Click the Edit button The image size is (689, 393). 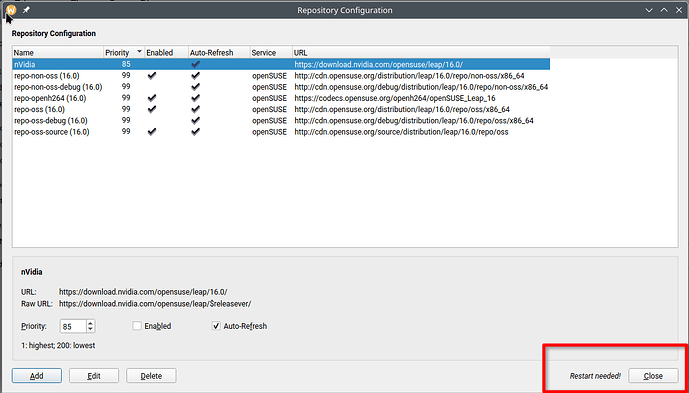click(x=94, y=376)
